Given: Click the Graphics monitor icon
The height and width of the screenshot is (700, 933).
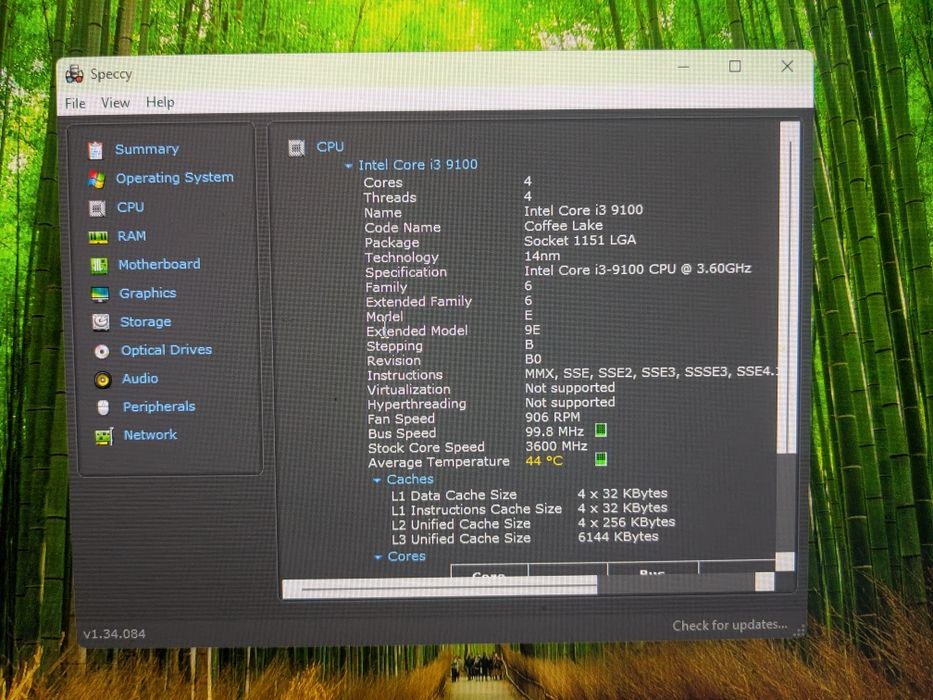Looking at the screenshot, I should (x=100, y=294).
